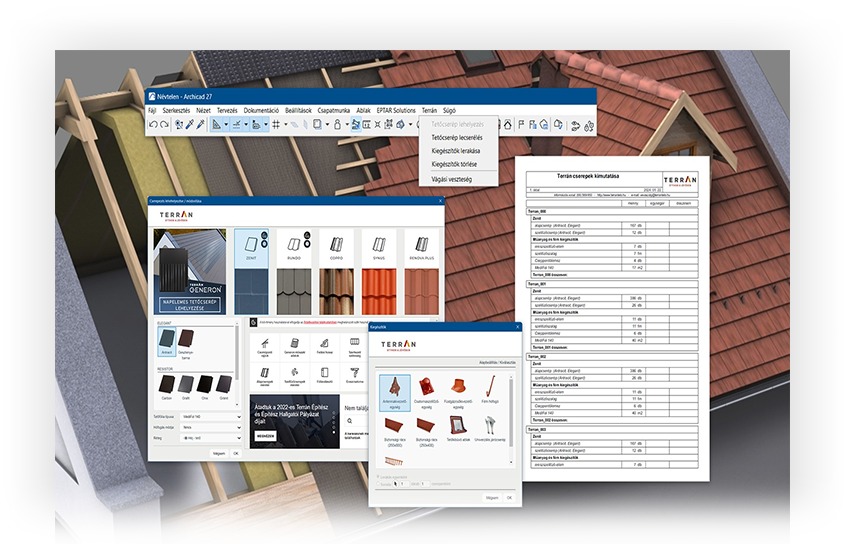Toggle the grid snap hash icon

[276, 124]
